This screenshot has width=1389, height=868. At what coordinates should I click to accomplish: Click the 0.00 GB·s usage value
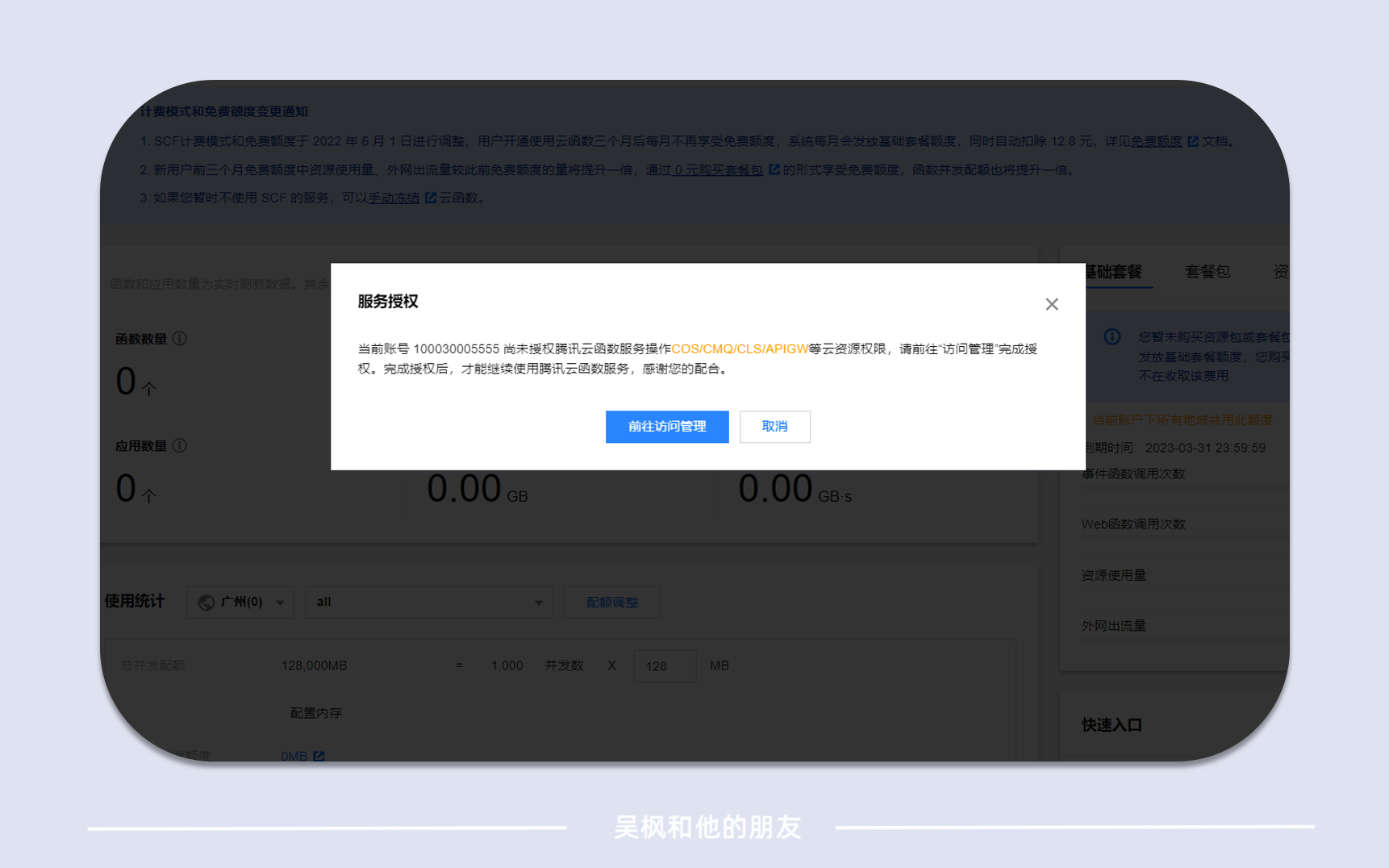[795, 488]
